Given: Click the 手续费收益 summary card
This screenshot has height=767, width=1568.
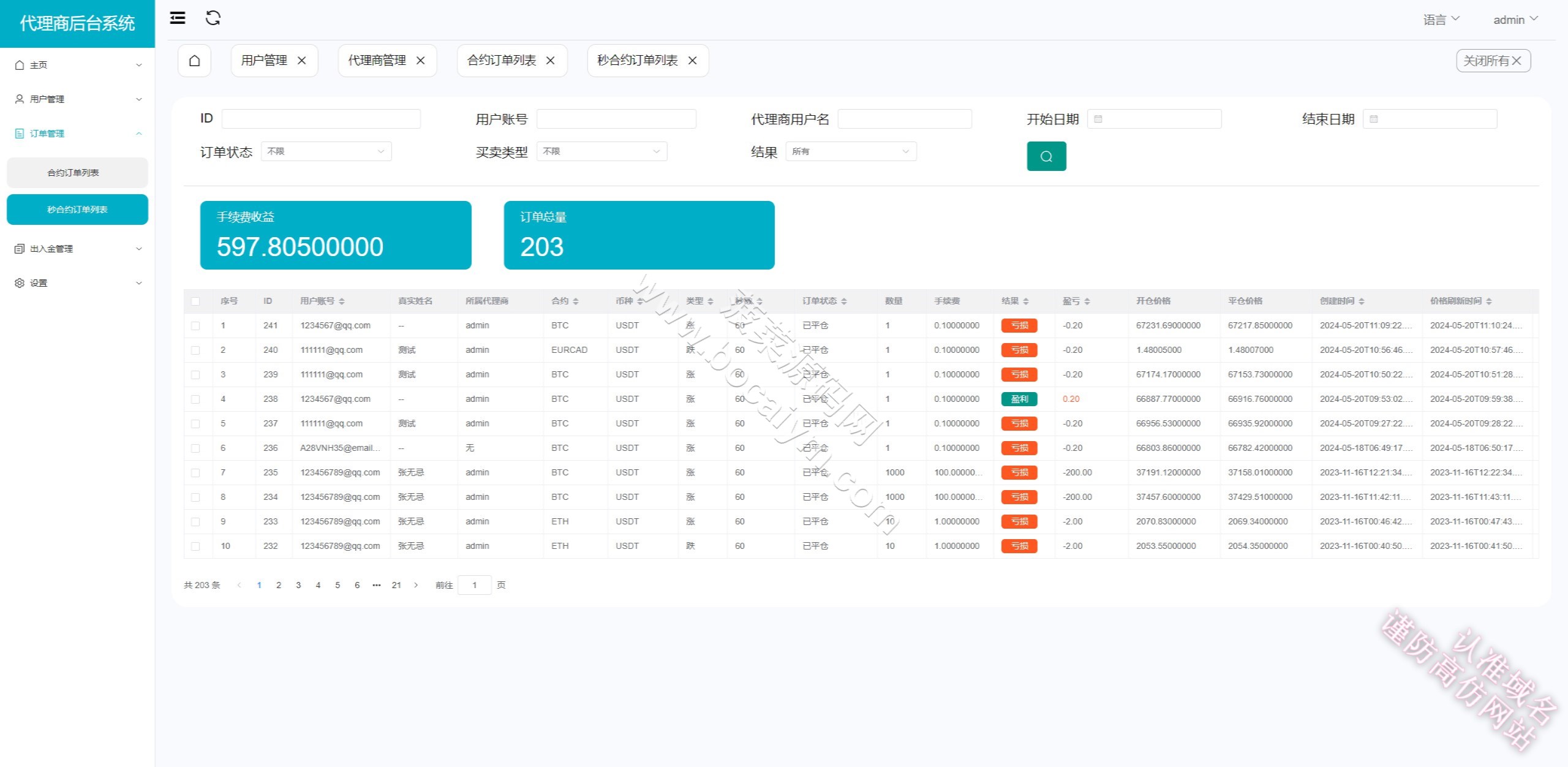Looking at the screenshot, I should pyautogui.click(x=336, y=235).
